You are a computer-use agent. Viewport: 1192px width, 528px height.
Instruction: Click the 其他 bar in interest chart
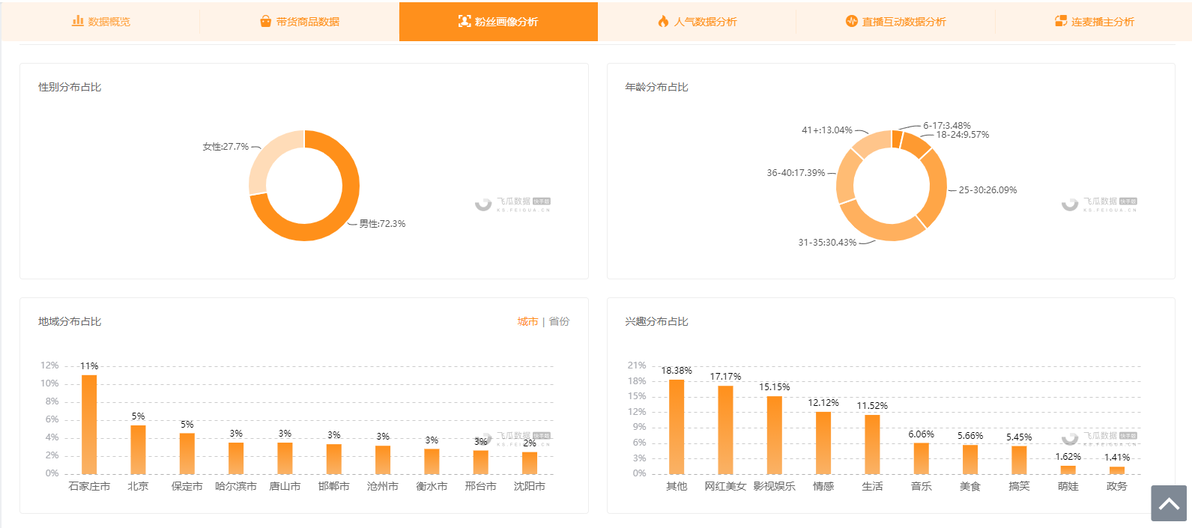point(677,426)
